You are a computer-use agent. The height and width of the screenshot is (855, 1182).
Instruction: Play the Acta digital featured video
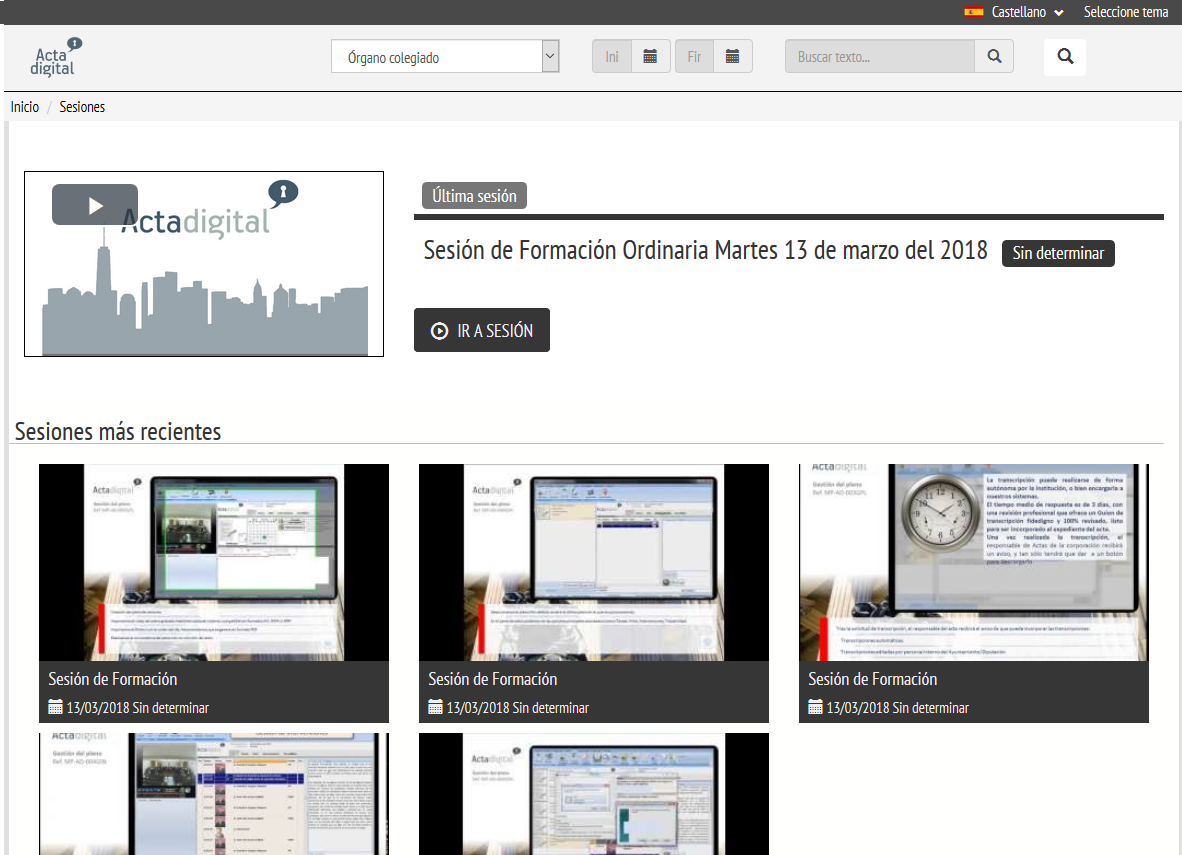pyautogui.click(x=95, y=205)
